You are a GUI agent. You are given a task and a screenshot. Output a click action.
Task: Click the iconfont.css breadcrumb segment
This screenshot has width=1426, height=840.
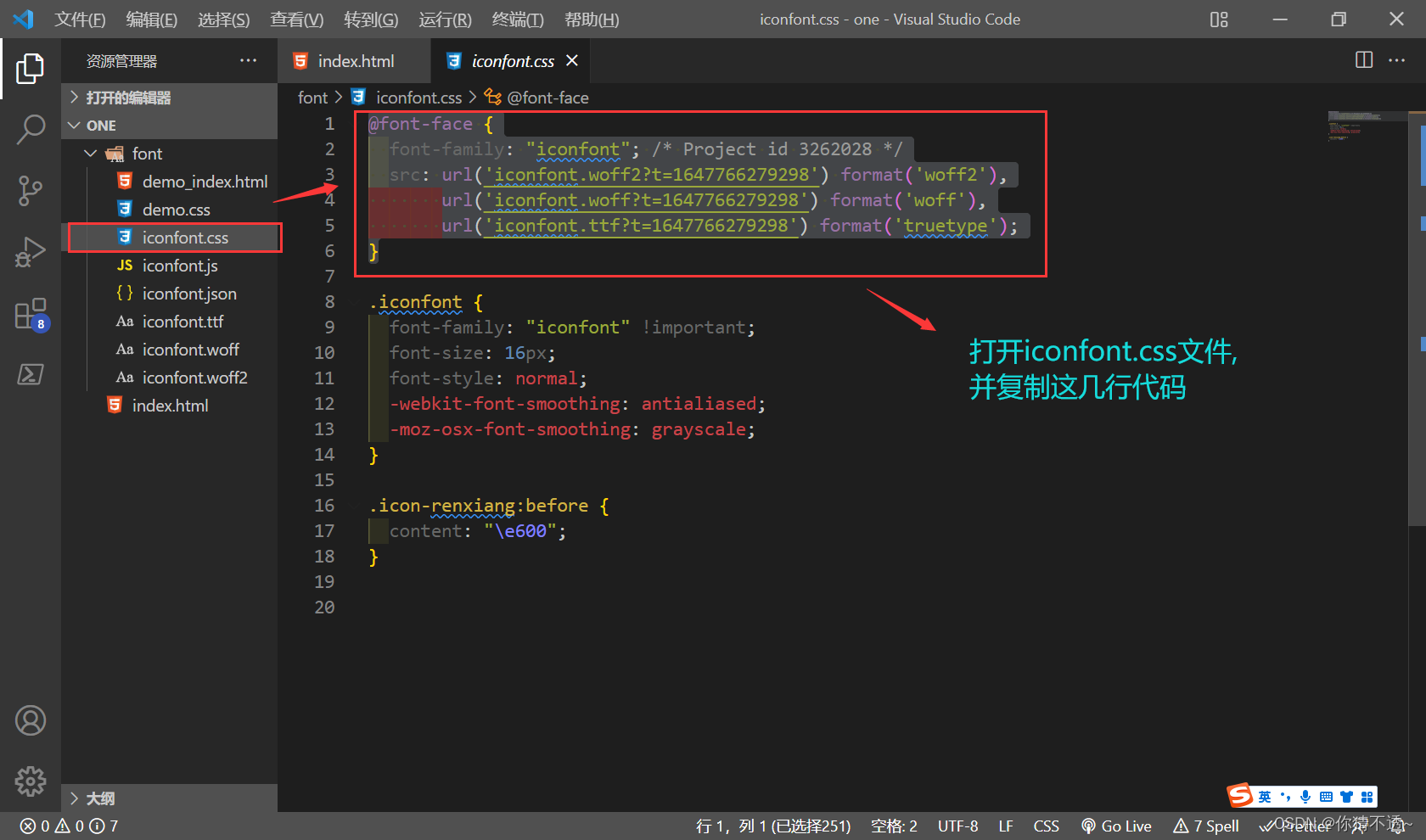point(408,98)
